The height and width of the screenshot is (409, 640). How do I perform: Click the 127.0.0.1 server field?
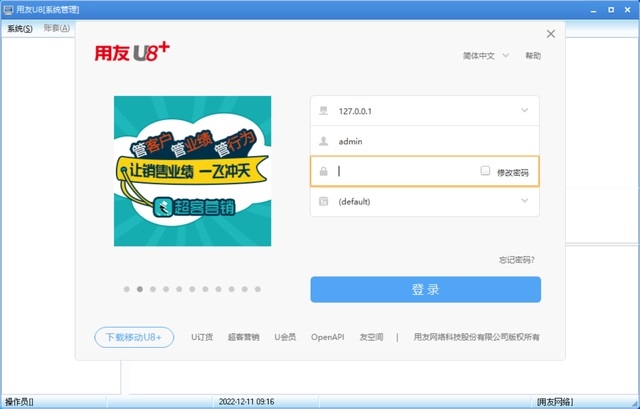[x=424, y=111]
